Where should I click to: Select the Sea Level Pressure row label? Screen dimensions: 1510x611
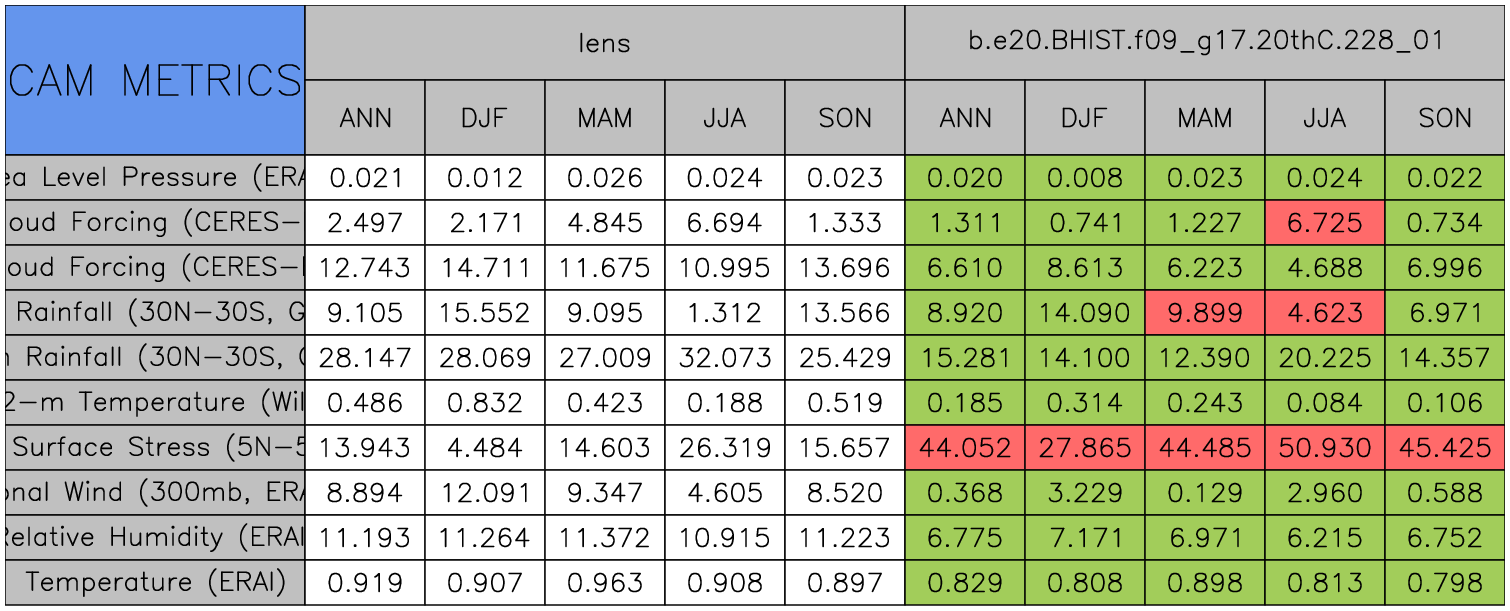[155, 178]
